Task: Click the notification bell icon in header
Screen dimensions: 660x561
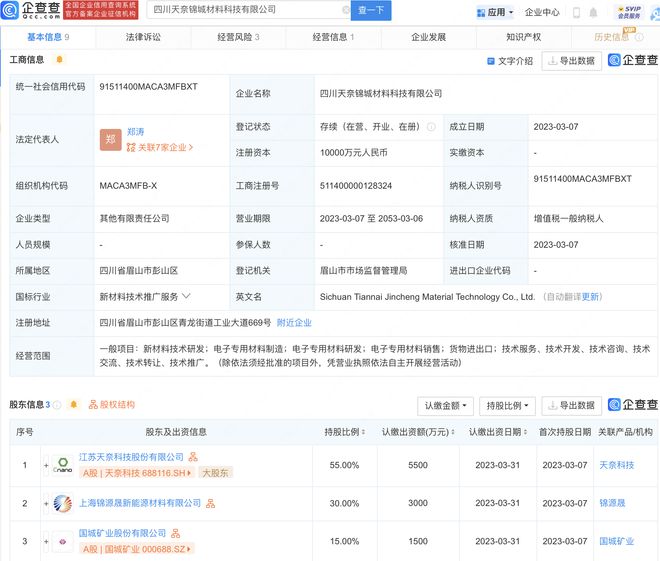Action: tap(593, 13)
